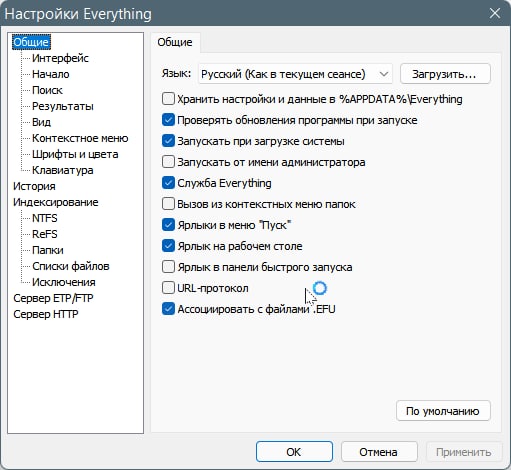This screenshot has height=470, width=511.
Task: Select Списки файлов
Action: [x=71, y=266]
